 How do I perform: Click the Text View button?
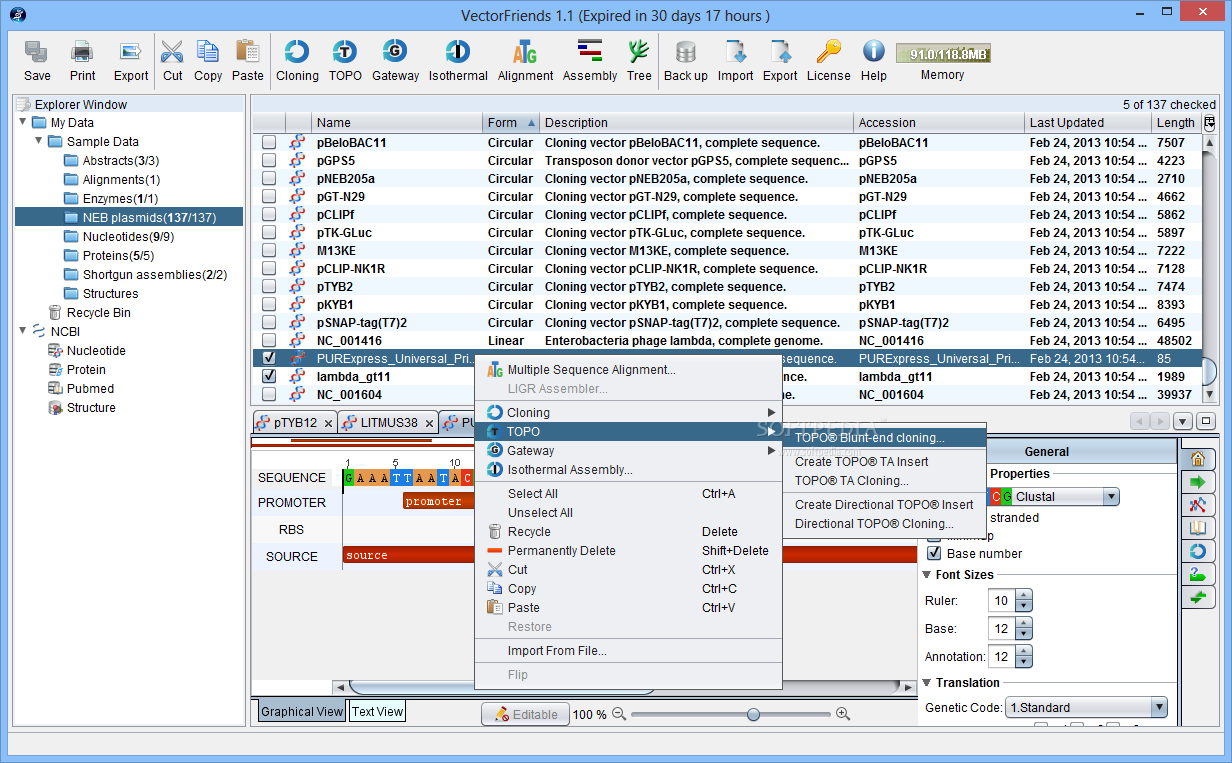point(378,712)
